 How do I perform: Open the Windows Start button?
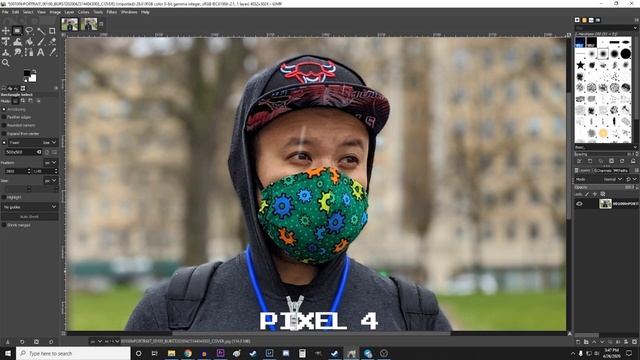[x=8, y=353]
